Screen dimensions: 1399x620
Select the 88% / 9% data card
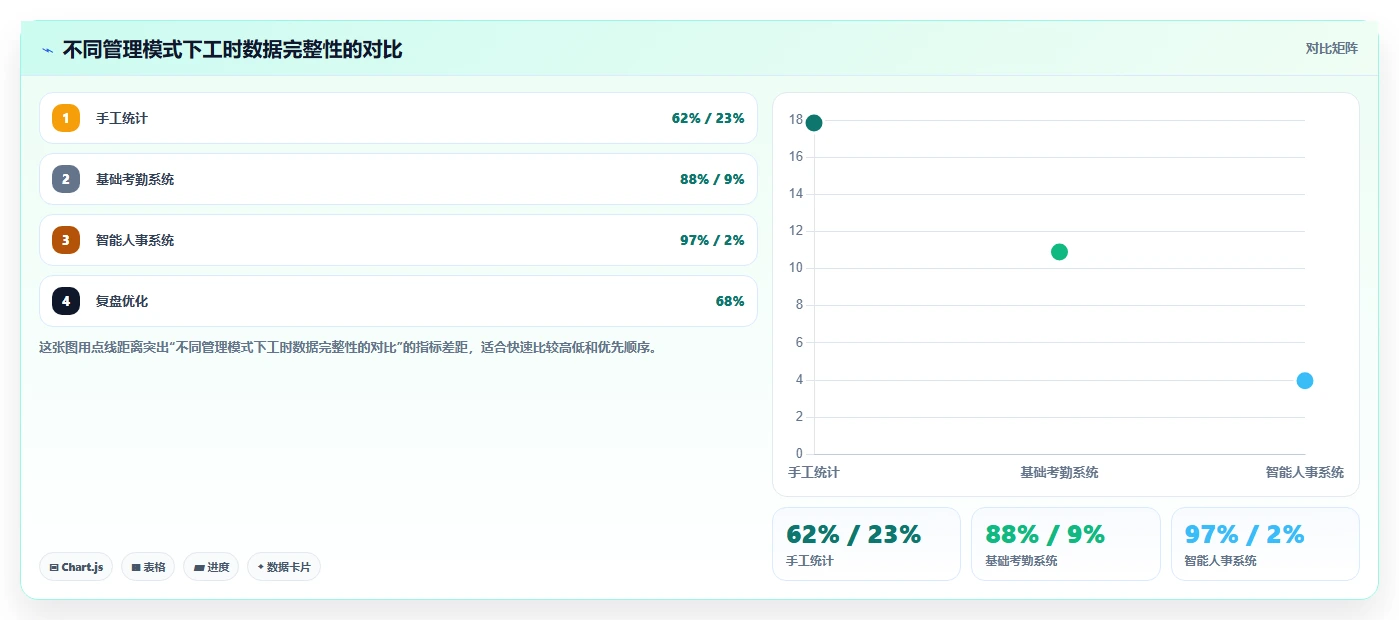(x=1066, y=544)
